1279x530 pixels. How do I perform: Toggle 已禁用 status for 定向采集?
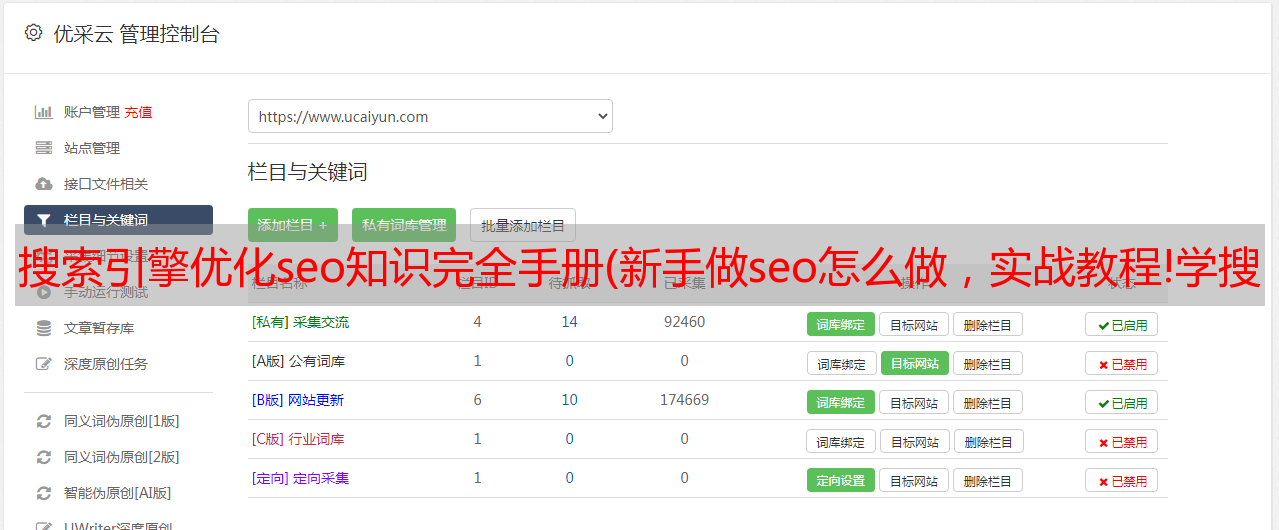click(x=1122, y=480)
